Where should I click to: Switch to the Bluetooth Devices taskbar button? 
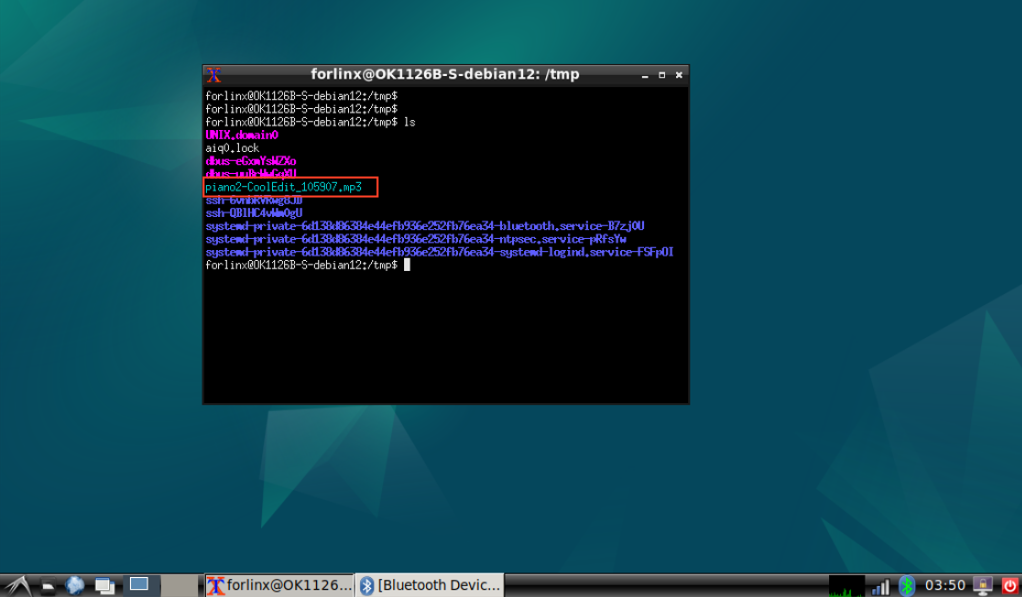(x=431, y=585)
